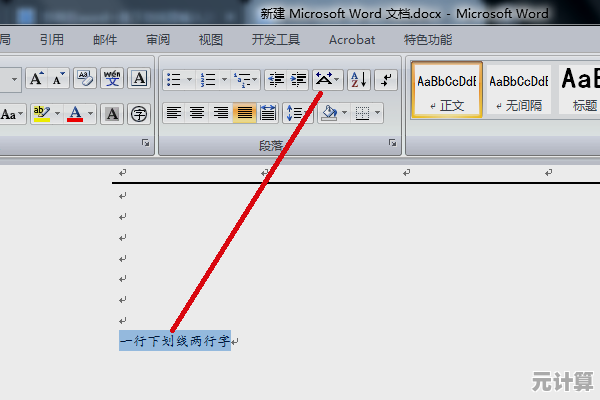Apply the 标题 heading style
Screen dimensions: 600x400
coord(579,90)
